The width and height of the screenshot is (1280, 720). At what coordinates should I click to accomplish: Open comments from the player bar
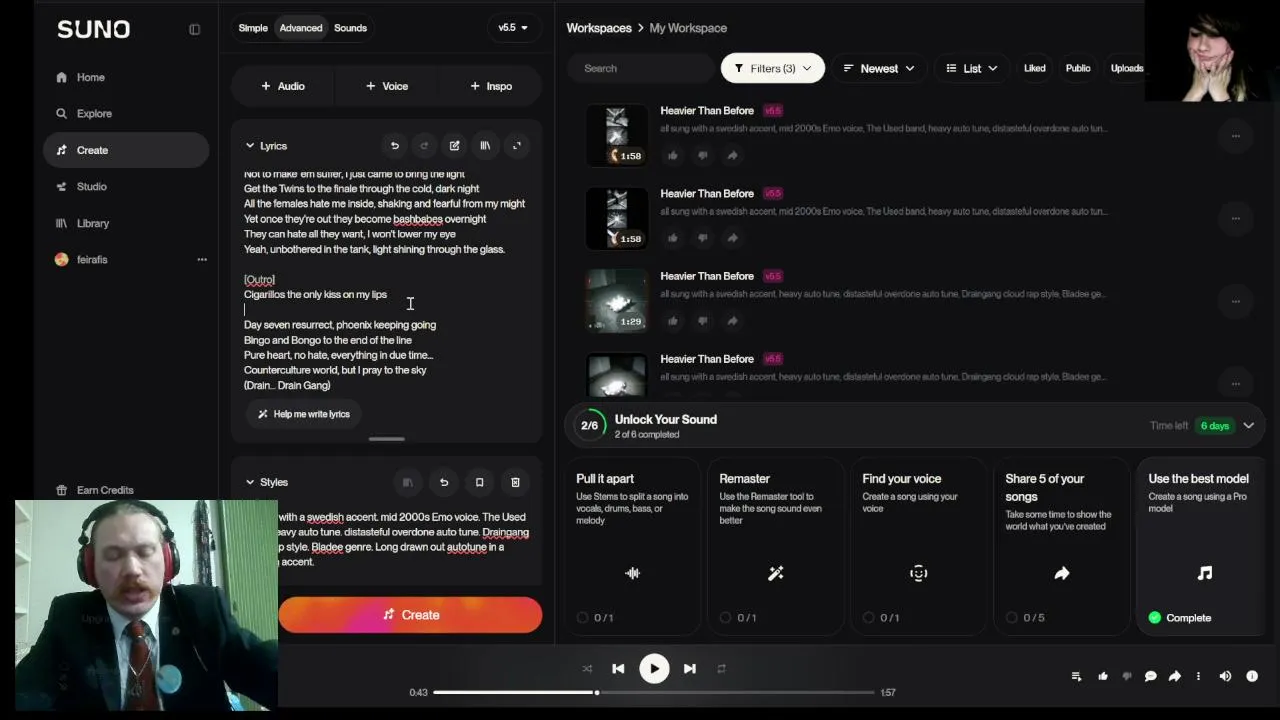click(1151, 676)
